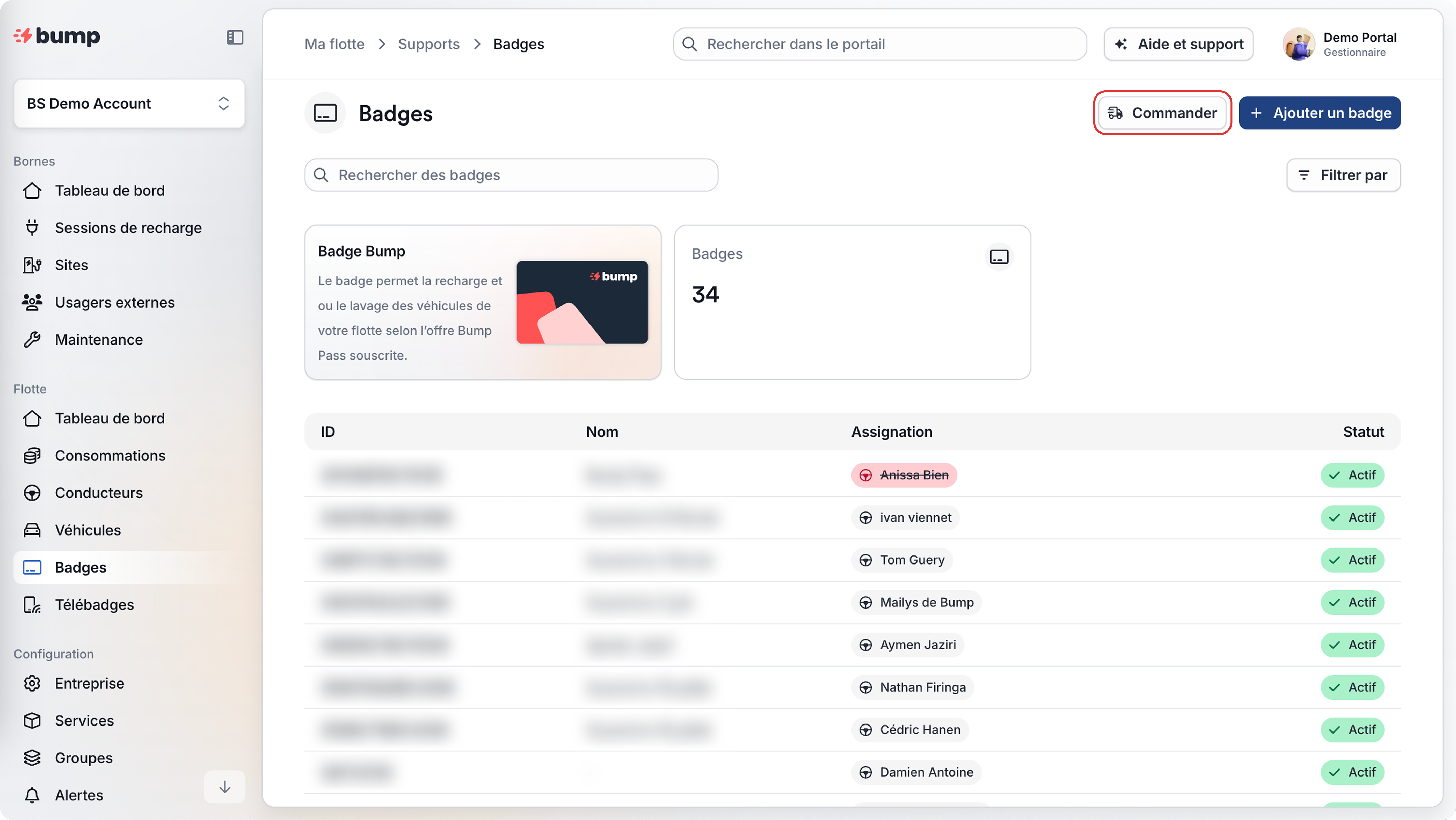Open Entreprise configuration menu item
This screenshot has width=1456, height=820.
point(89,683)
